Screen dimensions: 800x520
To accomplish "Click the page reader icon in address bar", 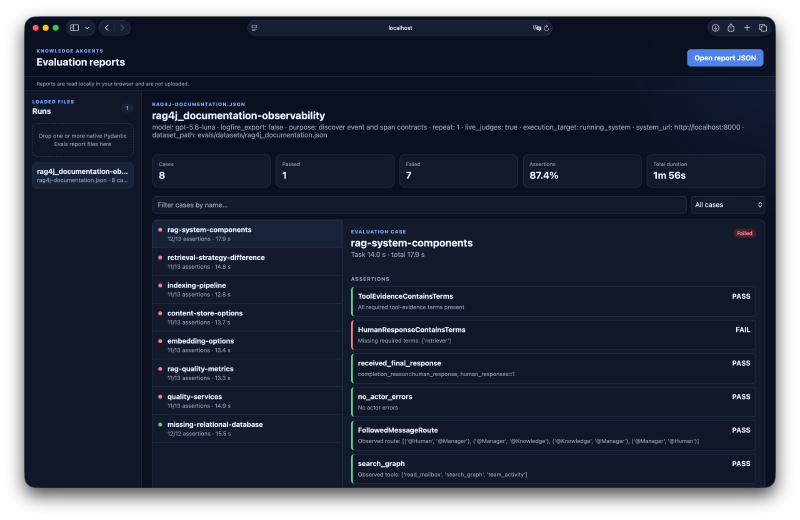I will [x=254, y=28].
